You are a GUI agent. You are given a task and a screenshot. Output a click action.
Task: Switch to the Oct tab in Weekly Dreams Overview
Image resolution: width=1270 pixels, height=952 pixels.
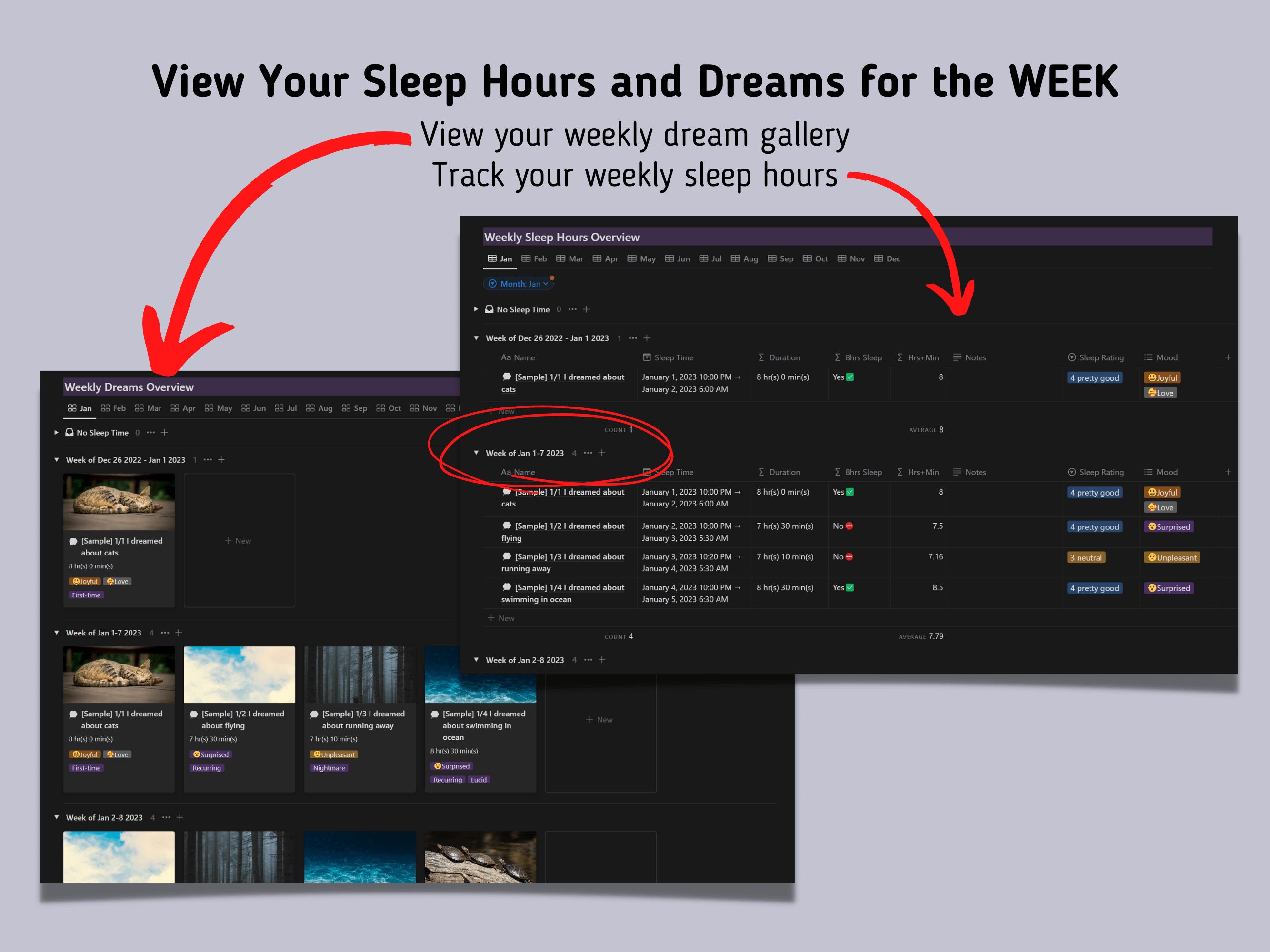click(389, 408)
